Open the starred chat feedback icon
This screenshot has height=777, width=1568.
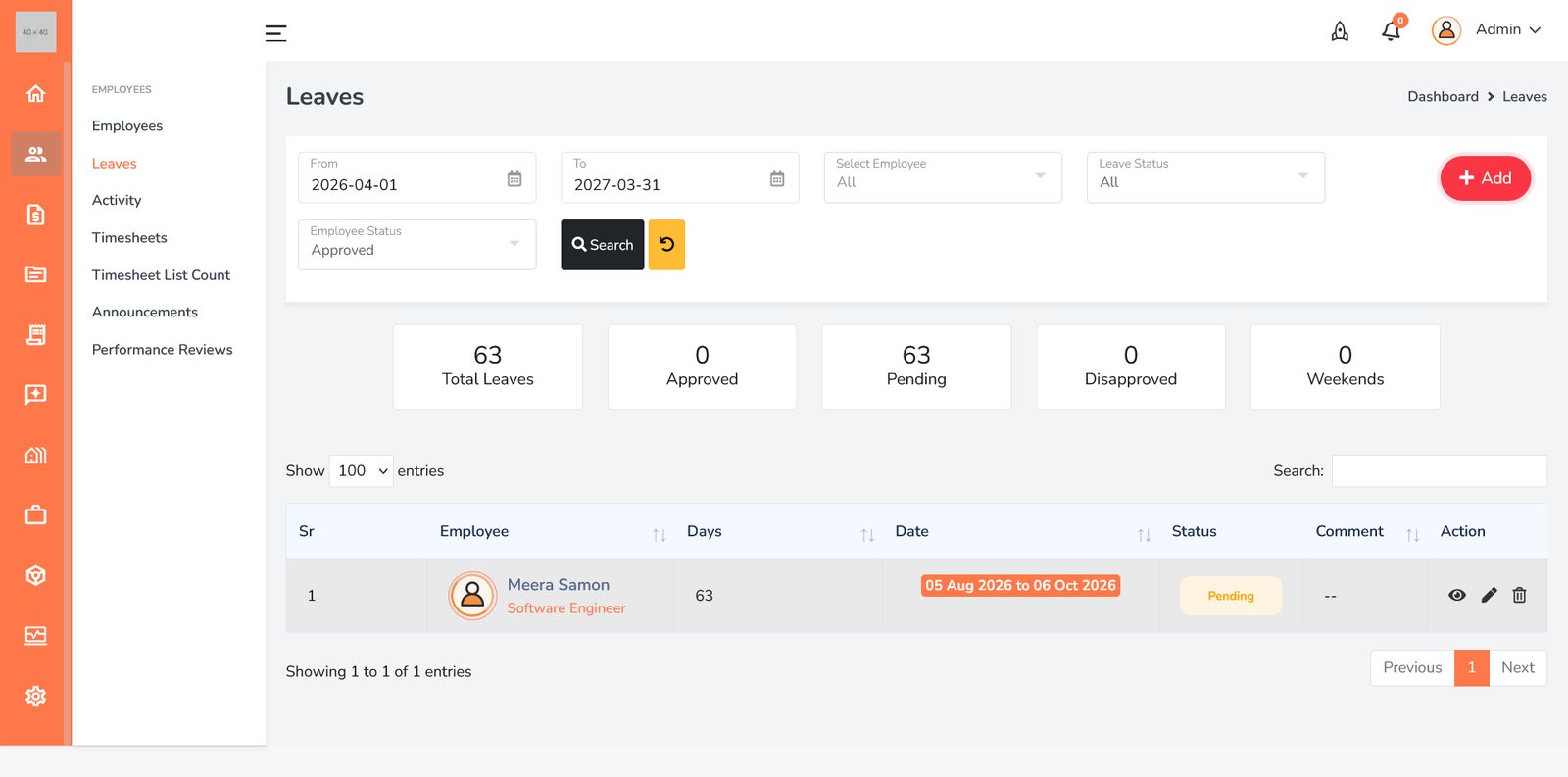(35, 395)
